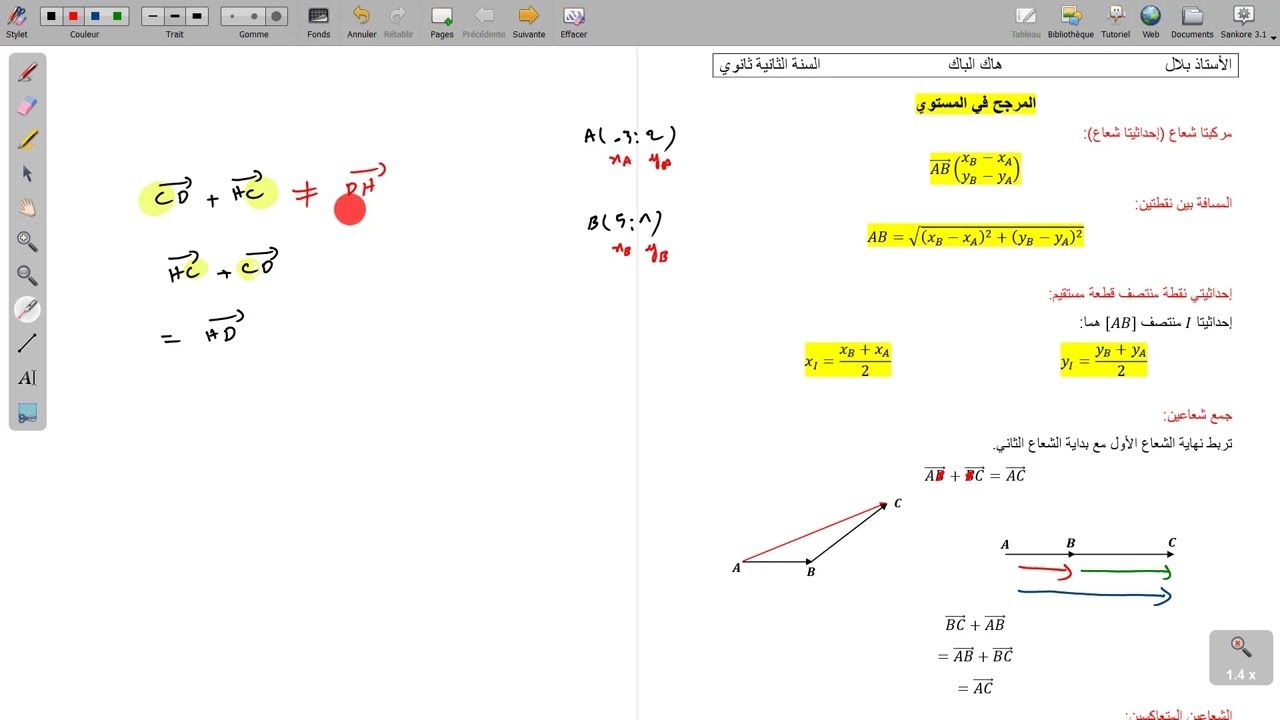
Task: Click the heading جمع شعاعين
Action: point(1198,415)
